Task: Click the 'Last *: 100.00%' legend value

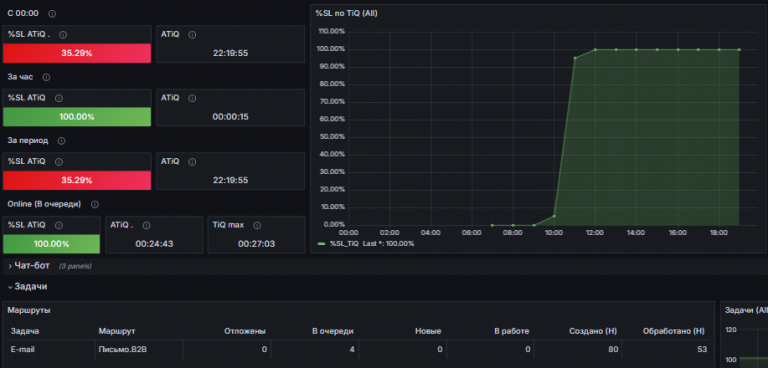Action: pos(388,244)
